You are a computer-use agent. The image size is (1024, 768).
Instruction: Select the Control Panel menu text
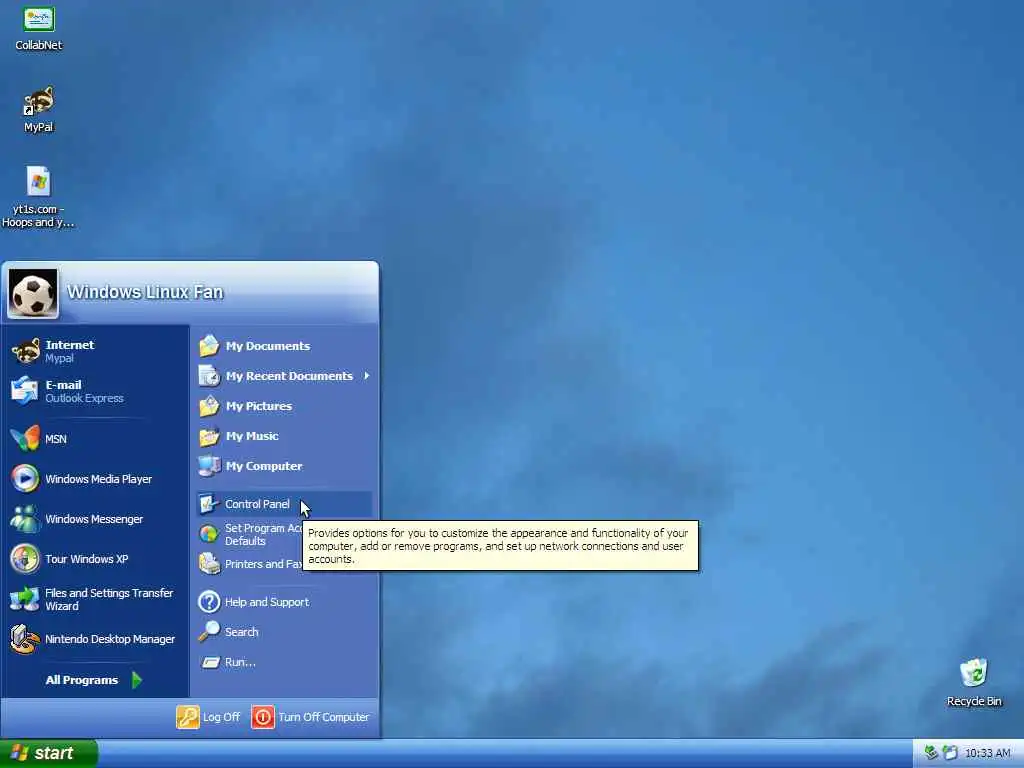point(257,504)
